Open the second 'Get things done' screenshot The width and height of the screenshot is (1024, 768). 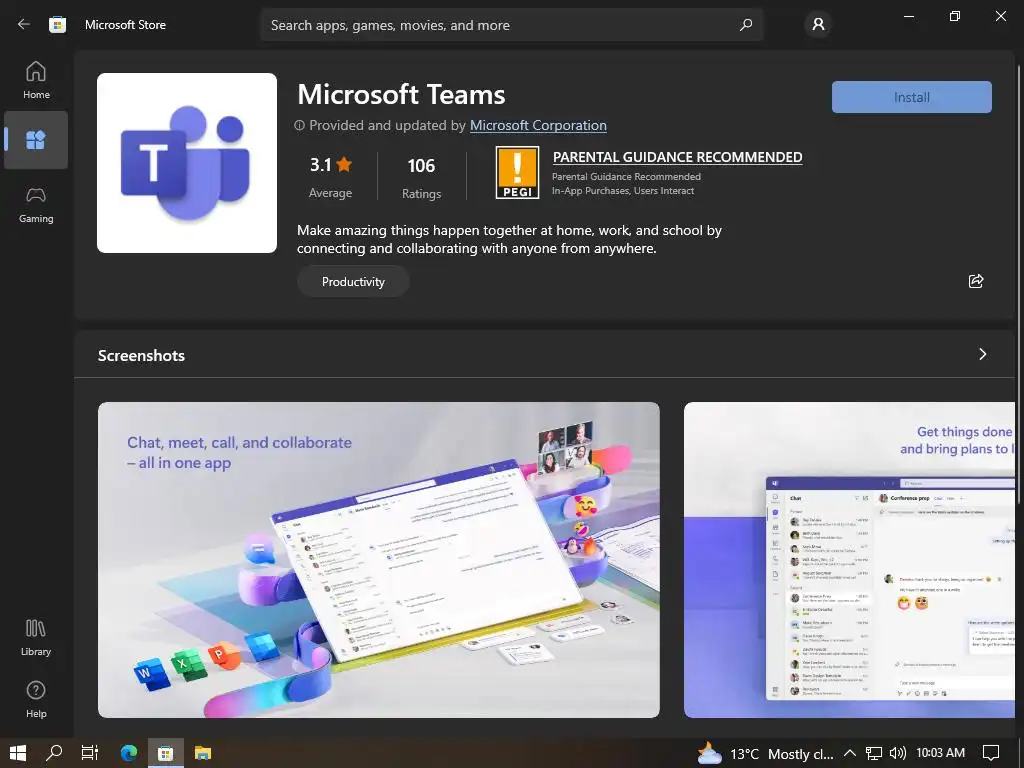click(x=849, y=560)
